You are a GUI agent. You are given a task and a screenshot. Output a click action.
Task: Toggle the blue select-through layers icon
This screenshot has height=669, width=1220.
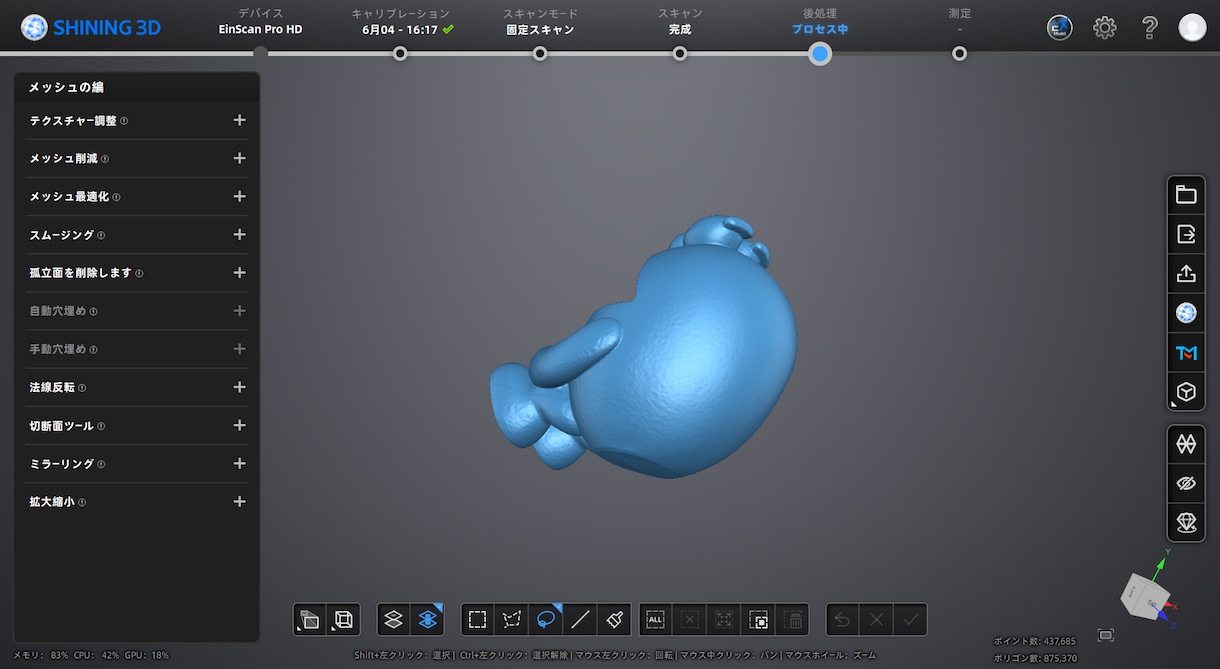[428, 620]
